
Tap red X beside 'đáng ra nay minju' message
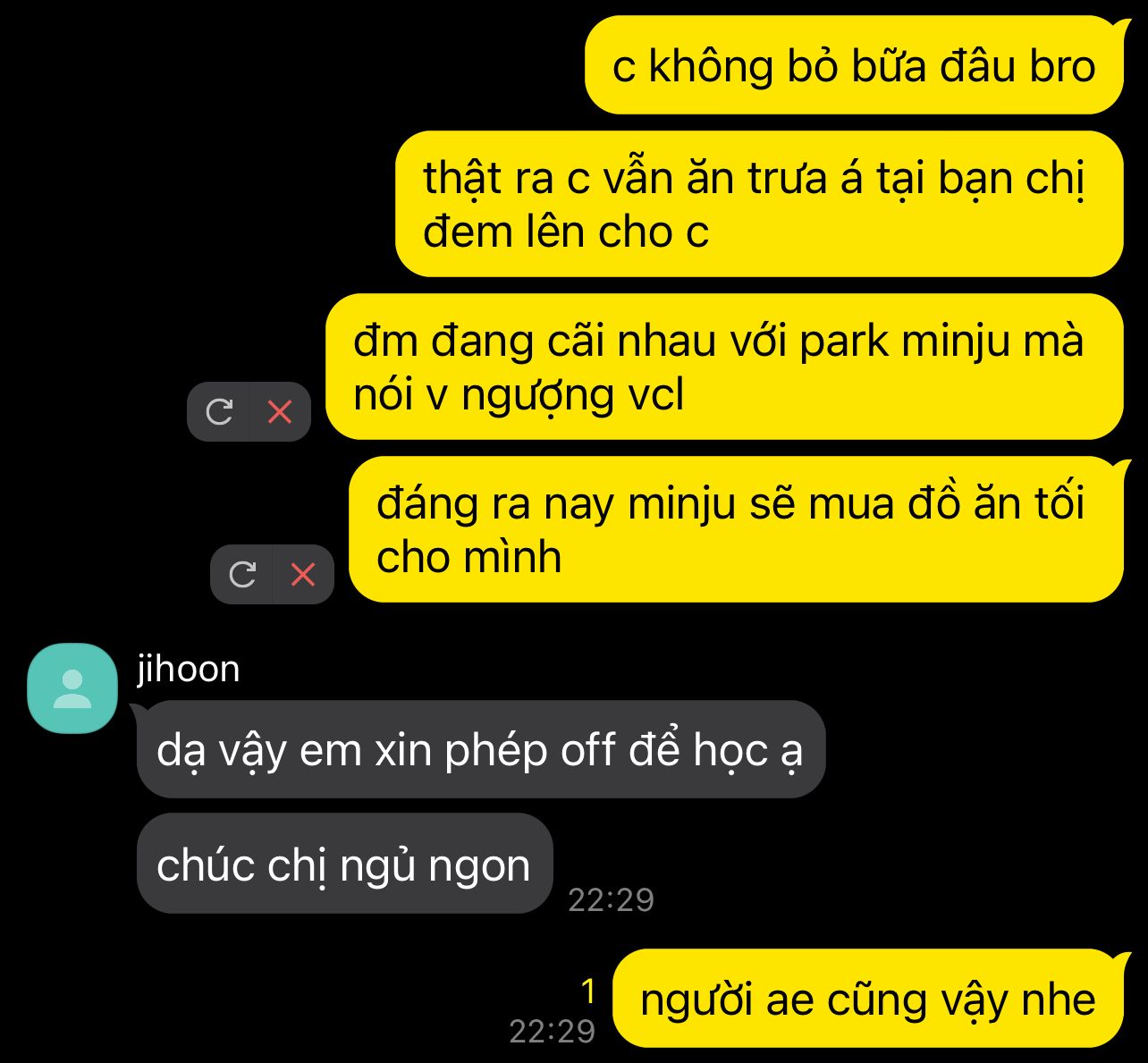[x=303, y=574]
